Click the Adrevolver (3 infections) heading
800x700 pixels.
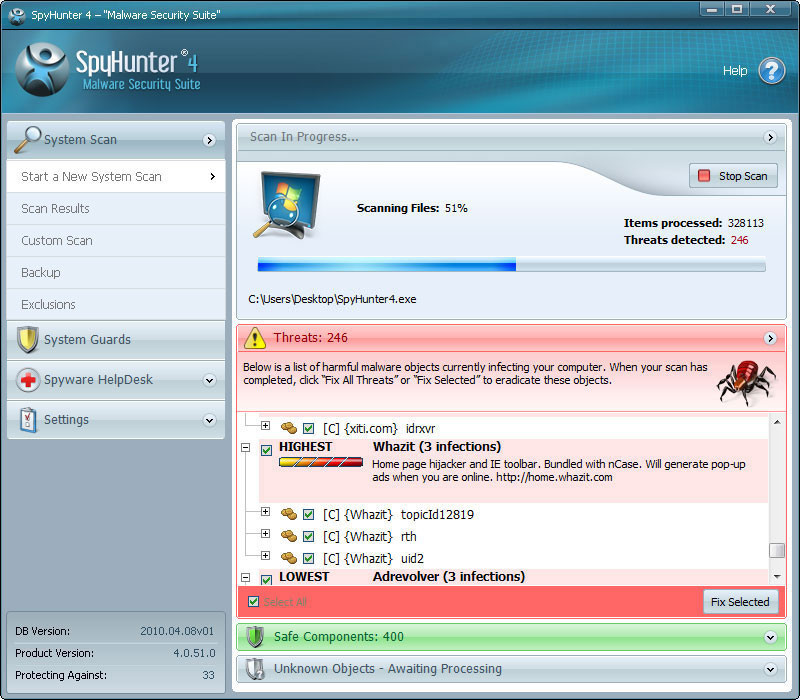pyautogui.click(x=449, y=577)
